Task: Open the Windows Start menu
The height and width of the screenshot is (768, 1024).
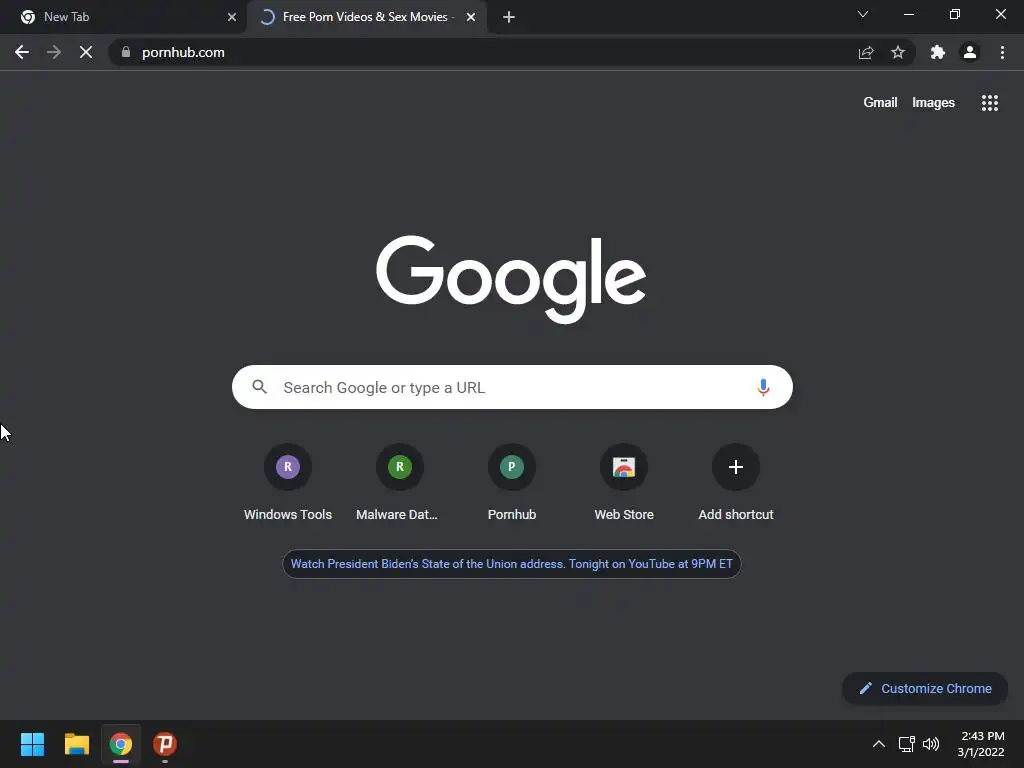Action: 33,744
